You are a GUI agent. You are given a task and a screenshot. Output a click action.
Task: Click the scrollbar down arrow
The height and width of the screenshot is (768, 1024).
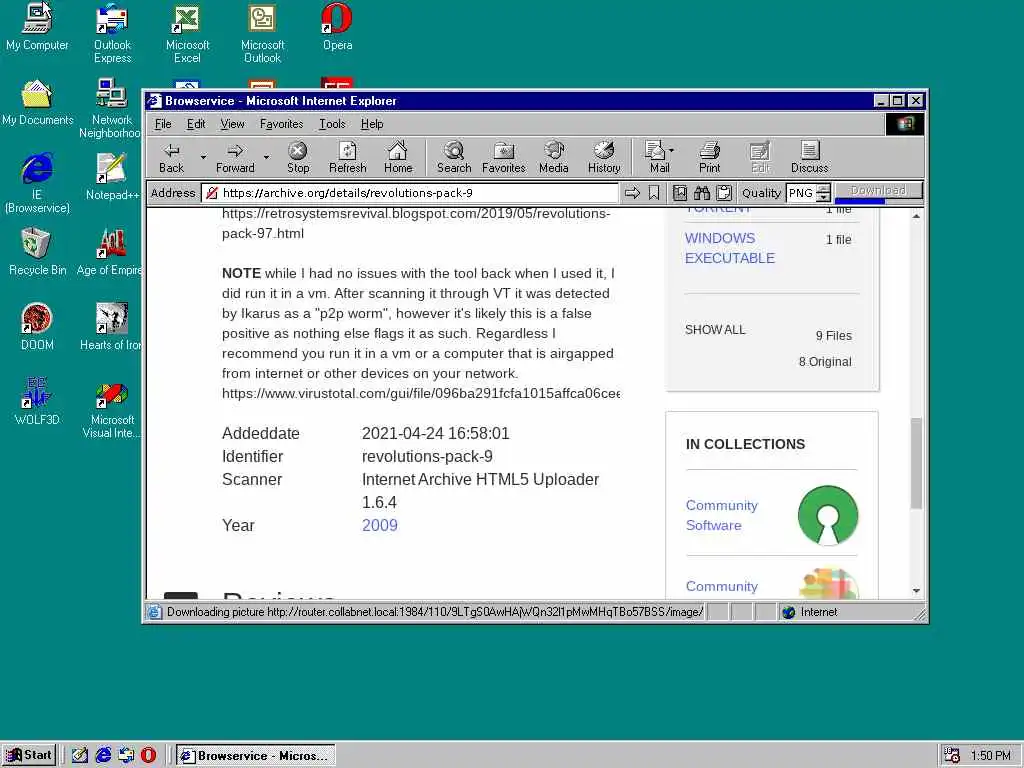(x=916, y=590)
